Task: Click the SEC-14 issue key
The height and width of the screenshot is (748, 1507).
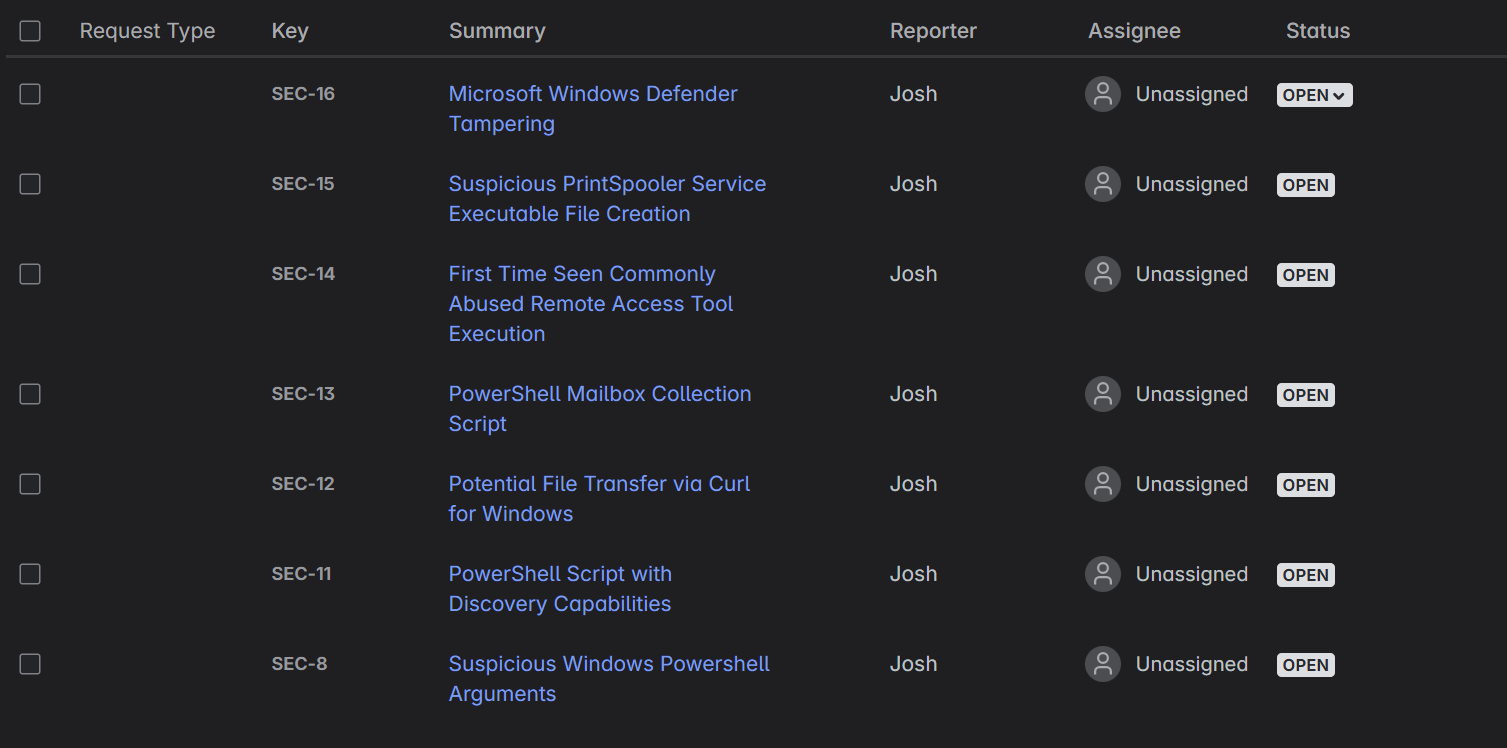Action: coord(303,274)
